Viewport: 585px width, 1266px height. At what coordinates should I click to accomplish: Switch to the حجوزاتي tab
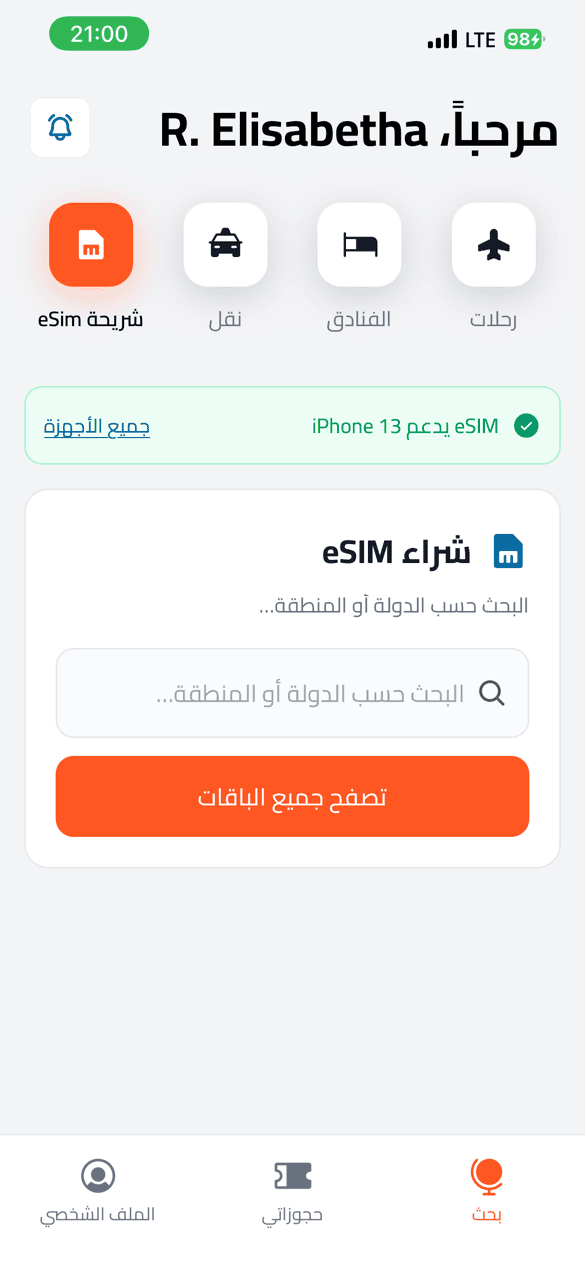tap(292, 1190)
